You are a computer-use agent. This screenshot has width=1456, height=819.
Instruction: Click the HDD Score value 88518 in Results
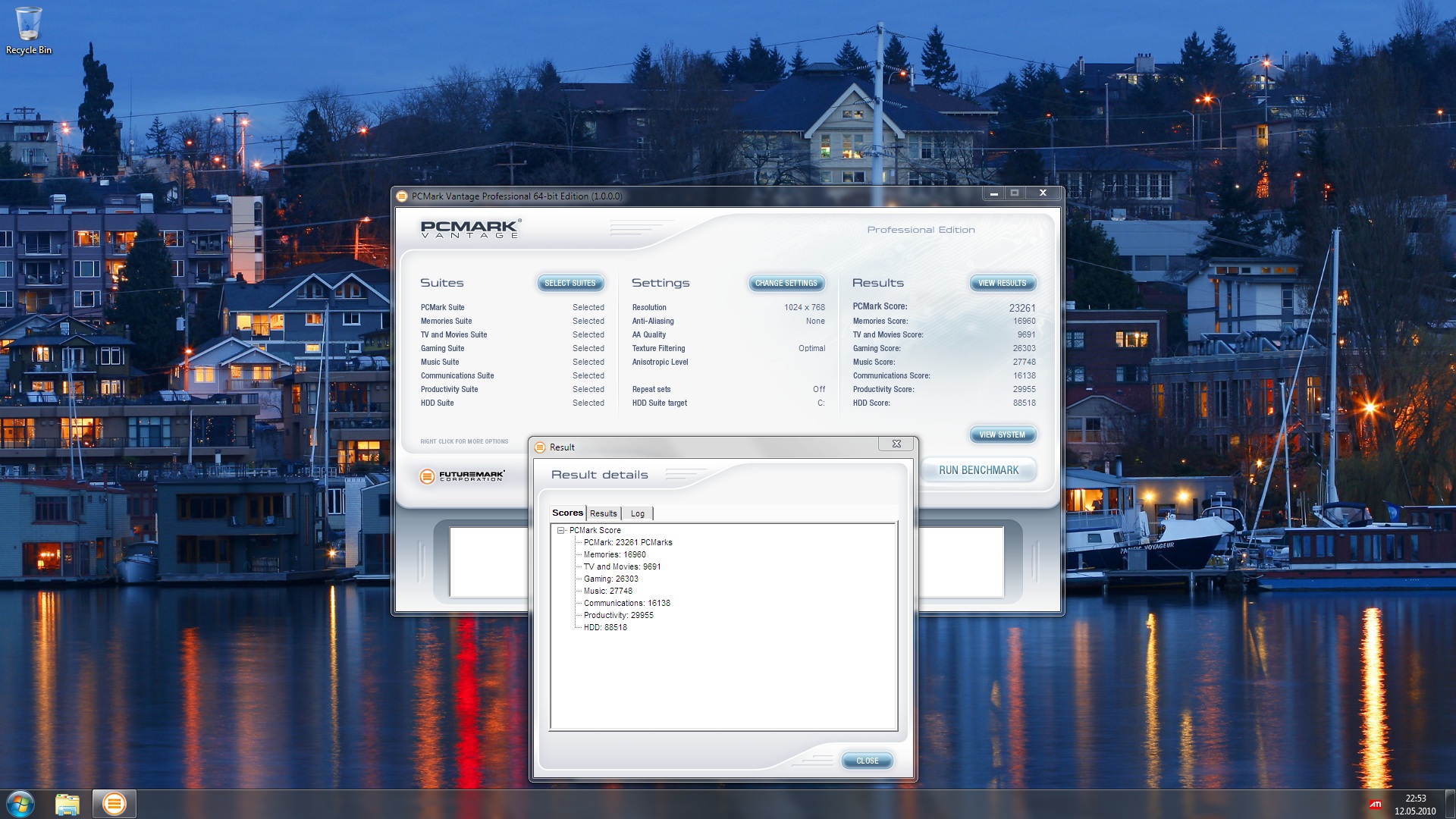1024,403
